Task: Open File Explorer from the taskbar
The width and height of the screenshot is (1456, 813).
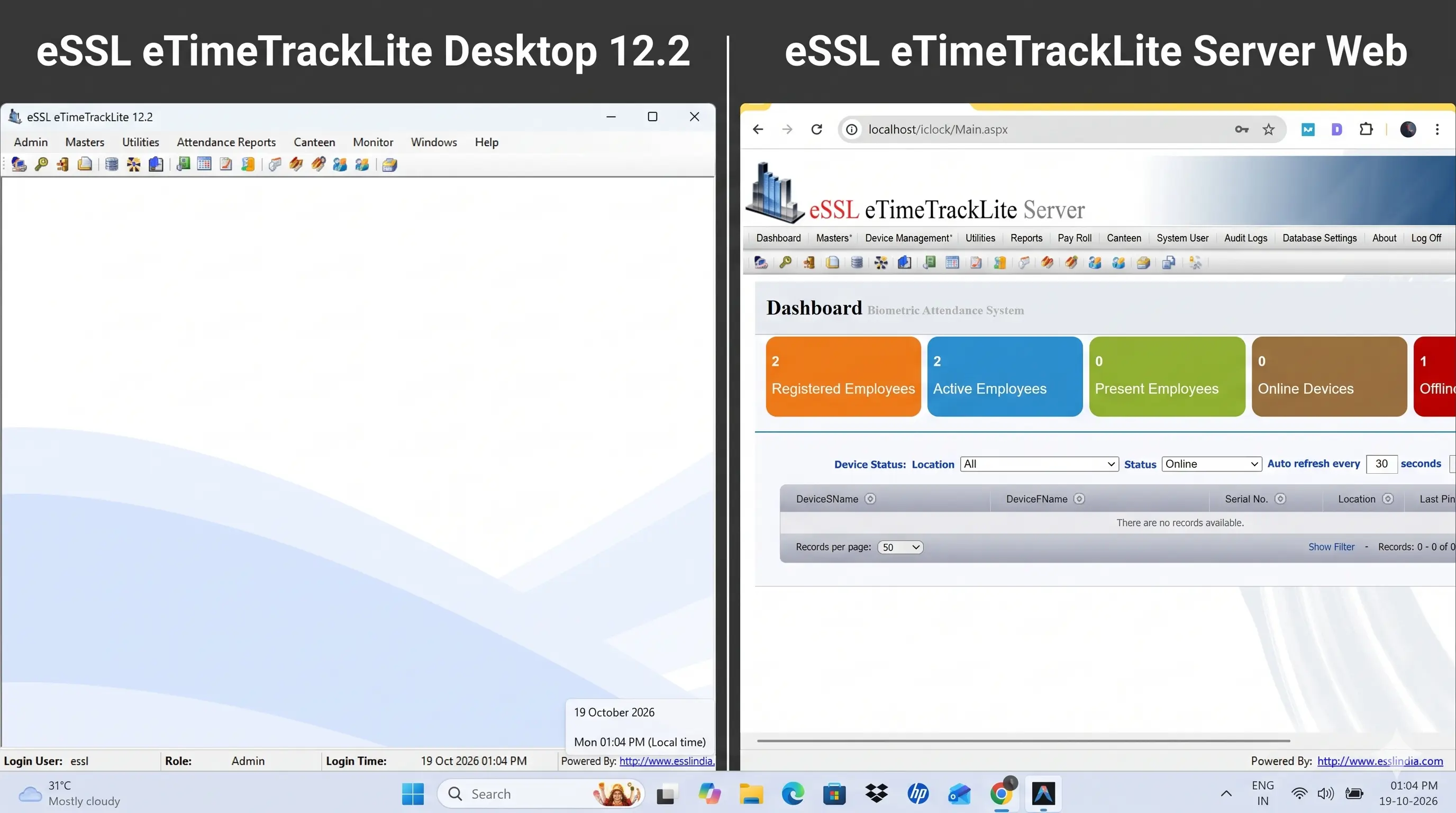Action: pyautogui.click(x=751, y=794)
